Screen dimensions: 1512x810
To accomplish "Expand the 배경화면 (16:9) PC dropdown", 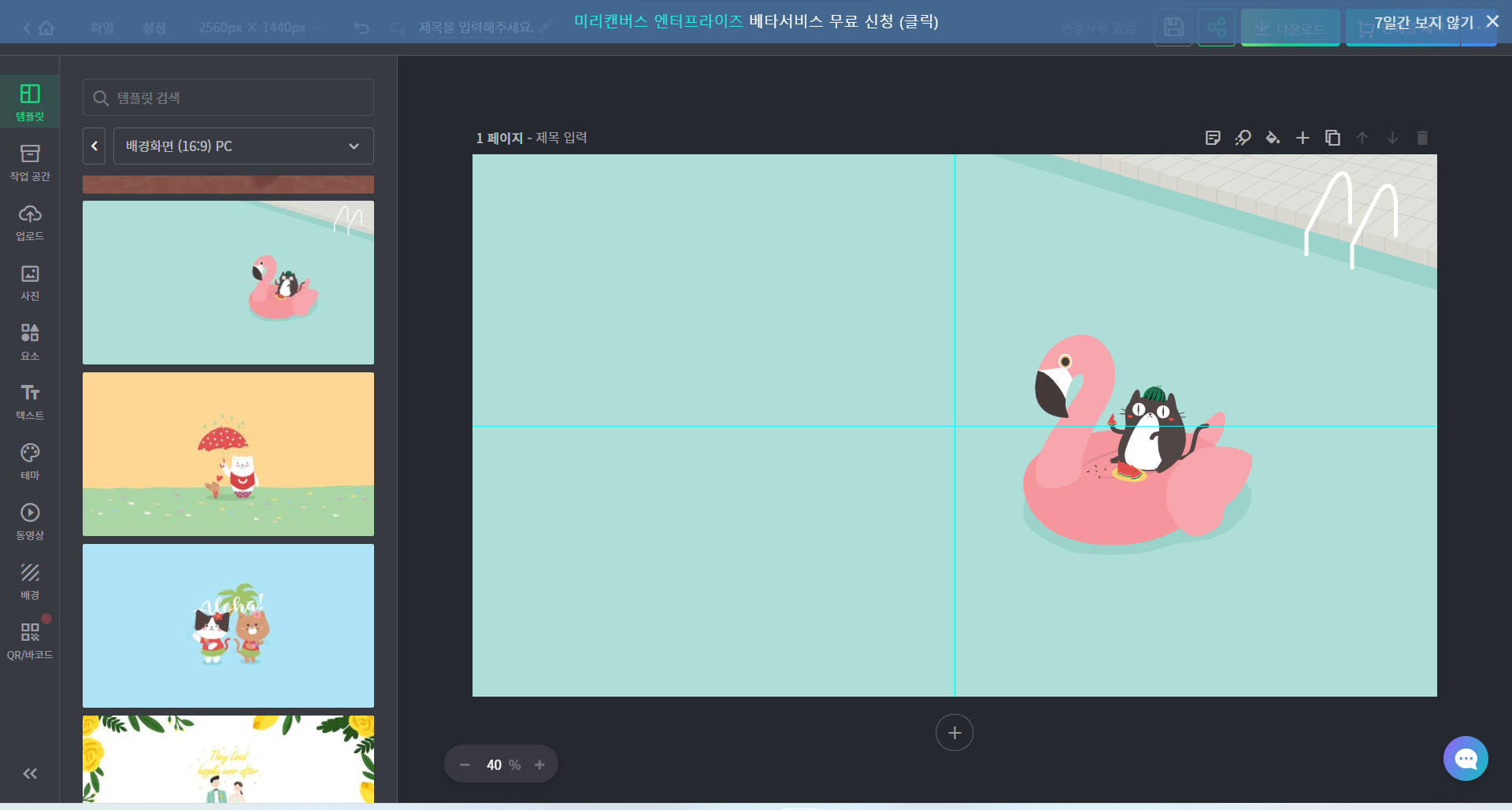I will point(243,146).
